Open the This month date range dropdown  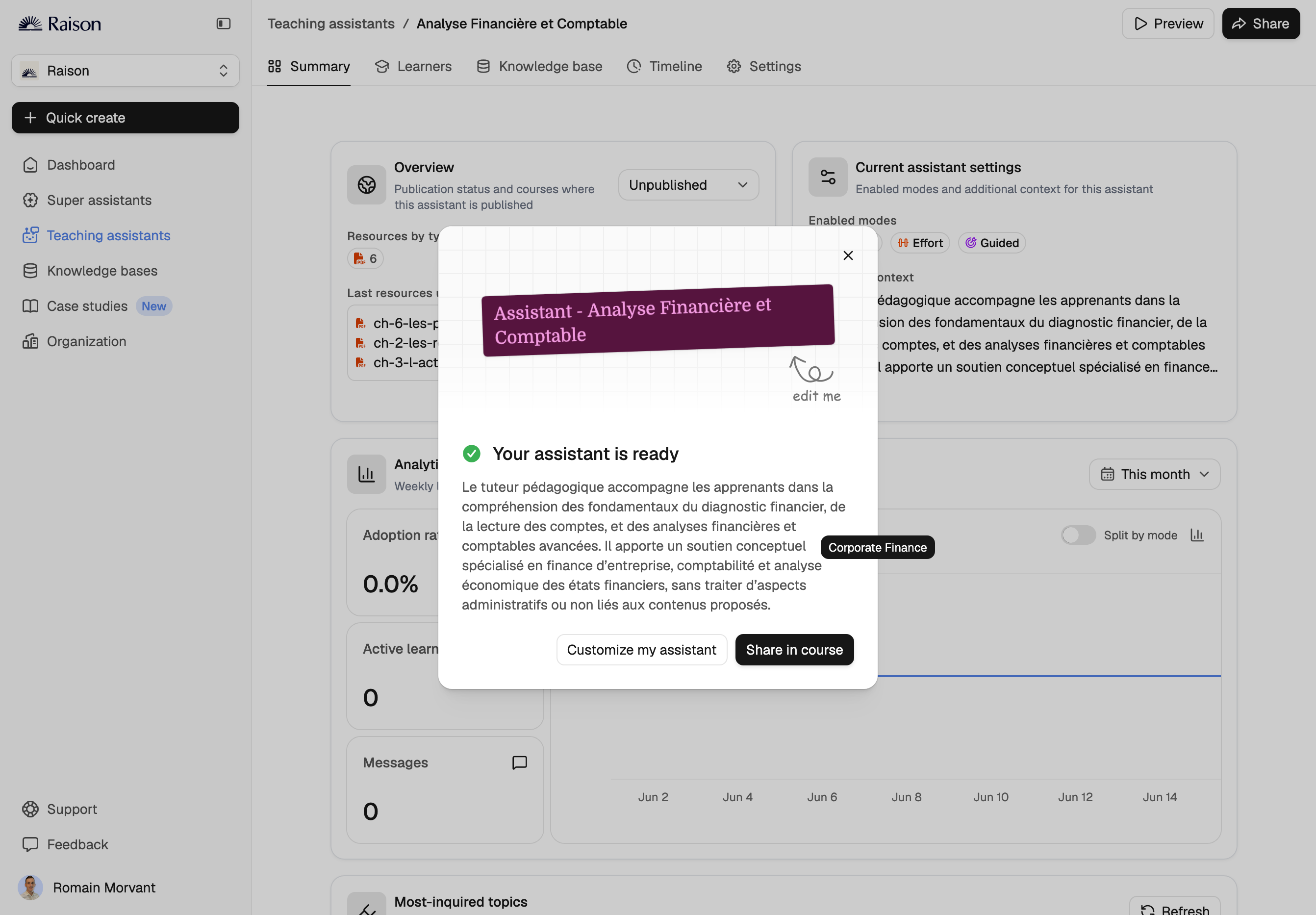1154,474
